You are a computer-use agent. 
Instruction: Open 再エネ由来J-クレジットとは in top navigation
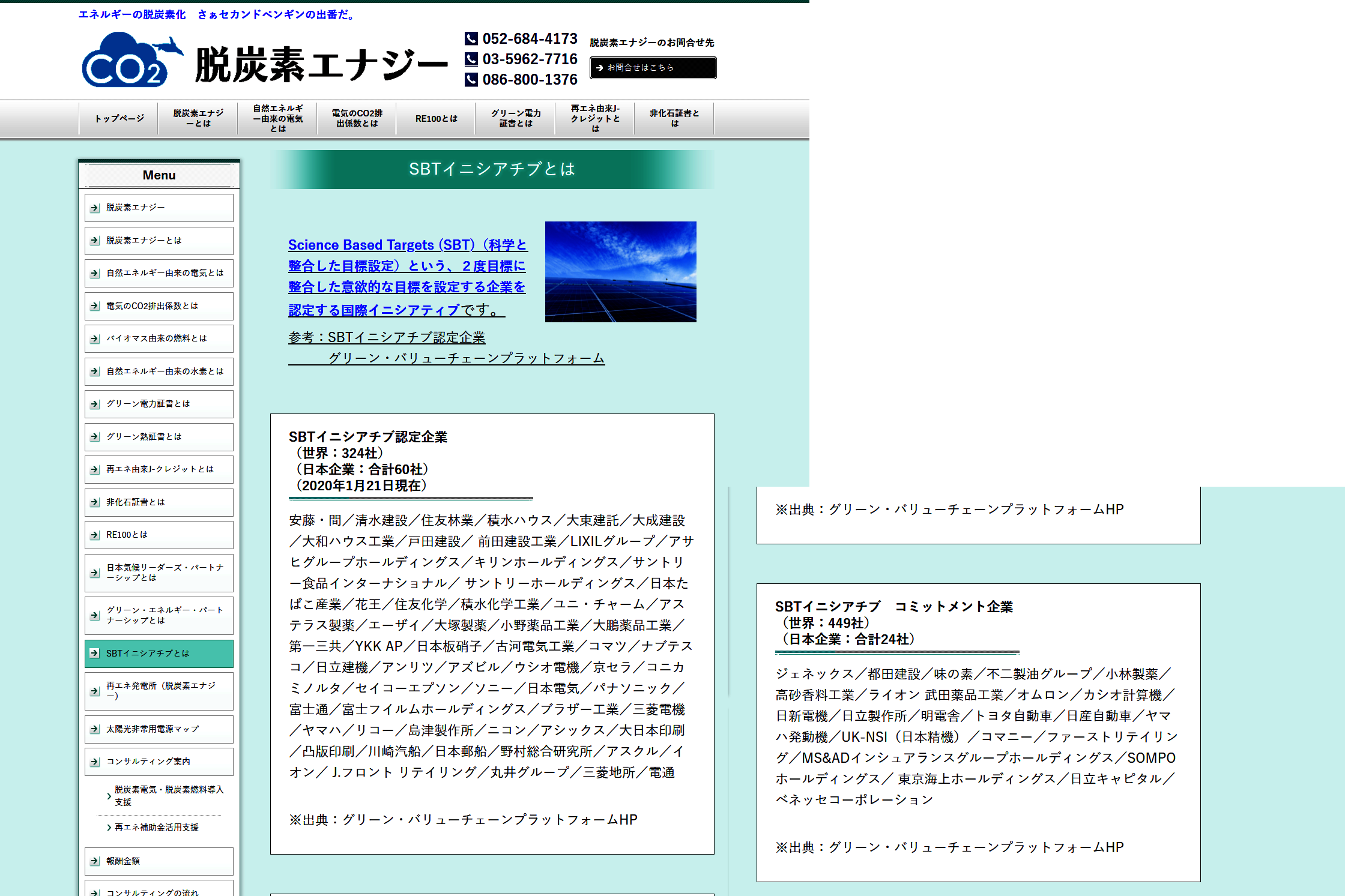pyautogui.click(x=594, y=119)
